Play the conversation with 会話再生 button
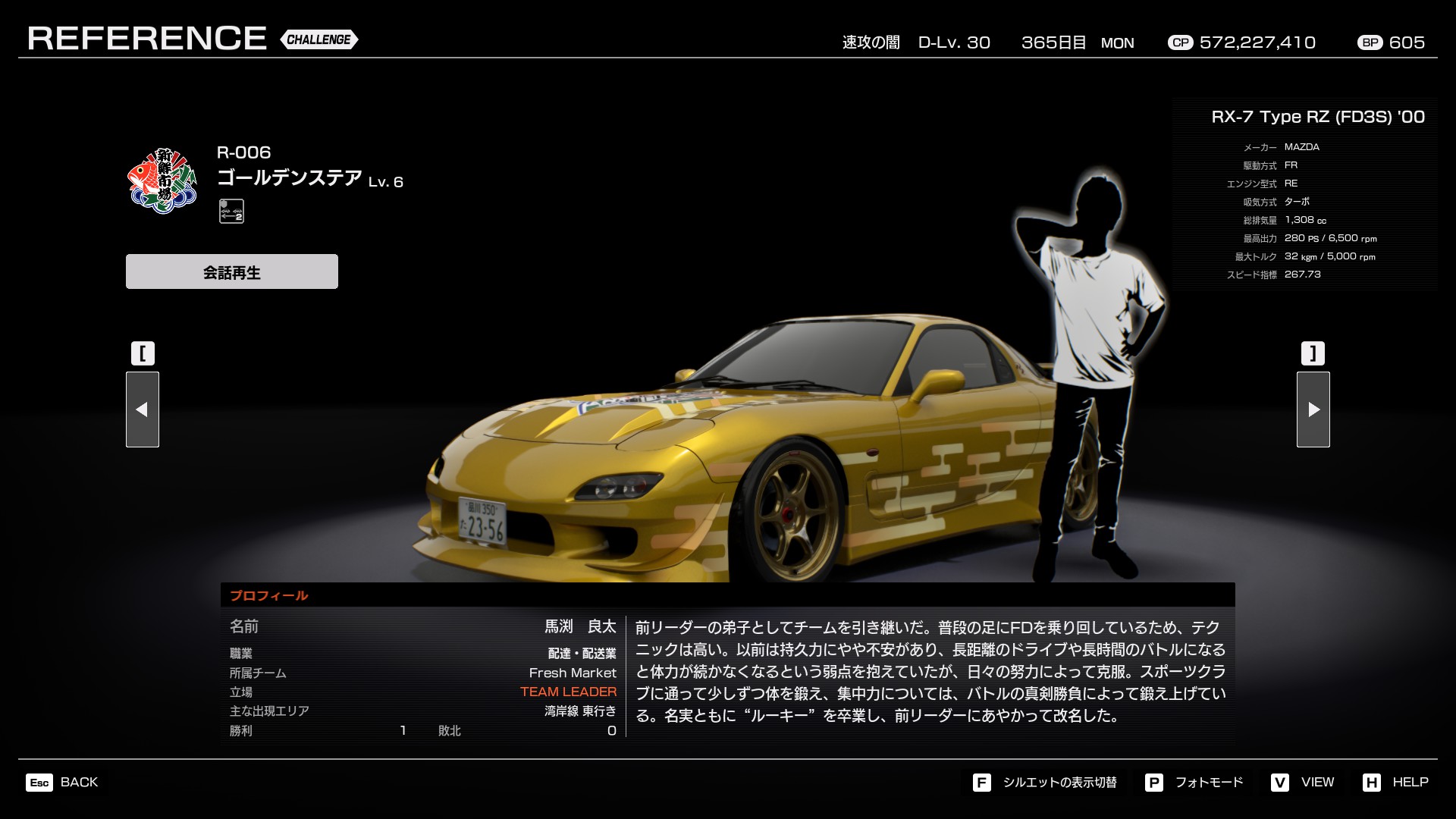Screen dimensions: 1456x819 coord(232,271)
